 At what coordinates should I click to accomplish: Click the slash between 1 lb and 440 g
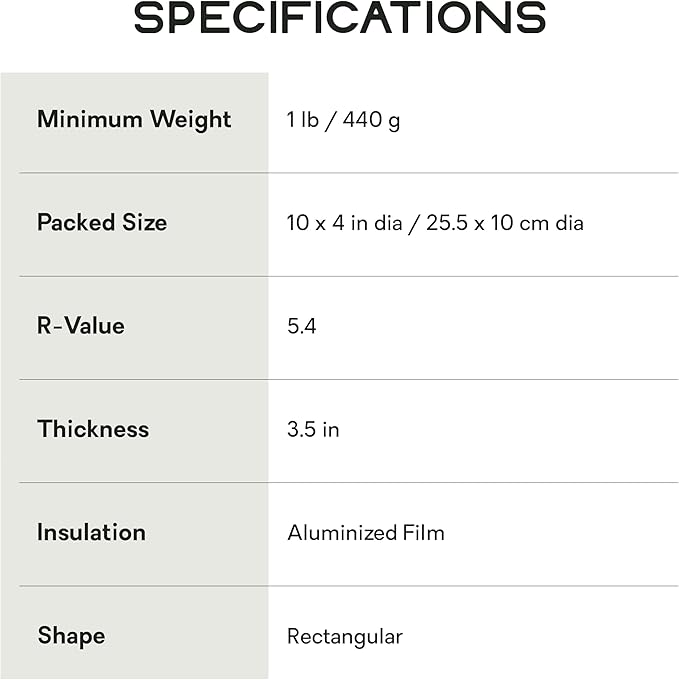pyautogui.click(x=333, y=122)
